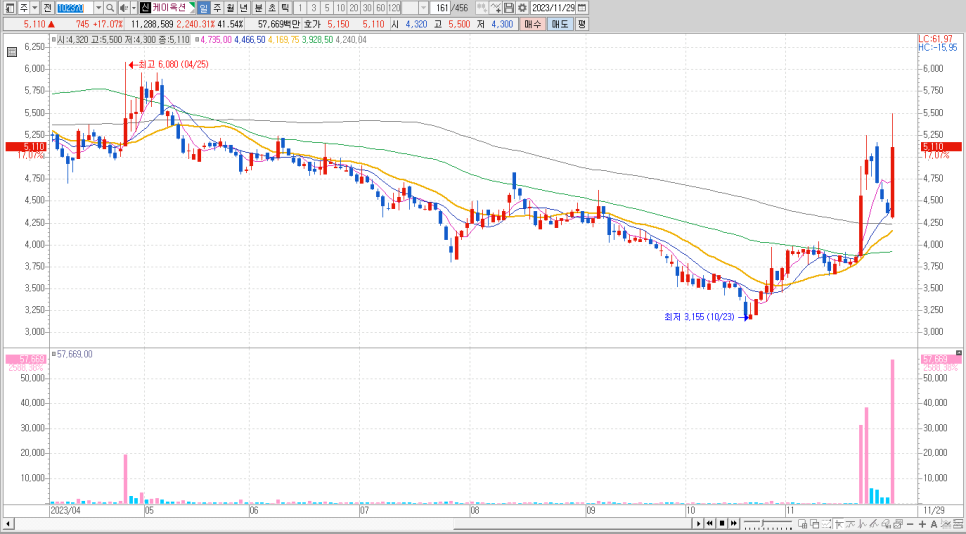The image size is (966, 534).
Task: Stop the chart replay
Action: pos(721,524)
